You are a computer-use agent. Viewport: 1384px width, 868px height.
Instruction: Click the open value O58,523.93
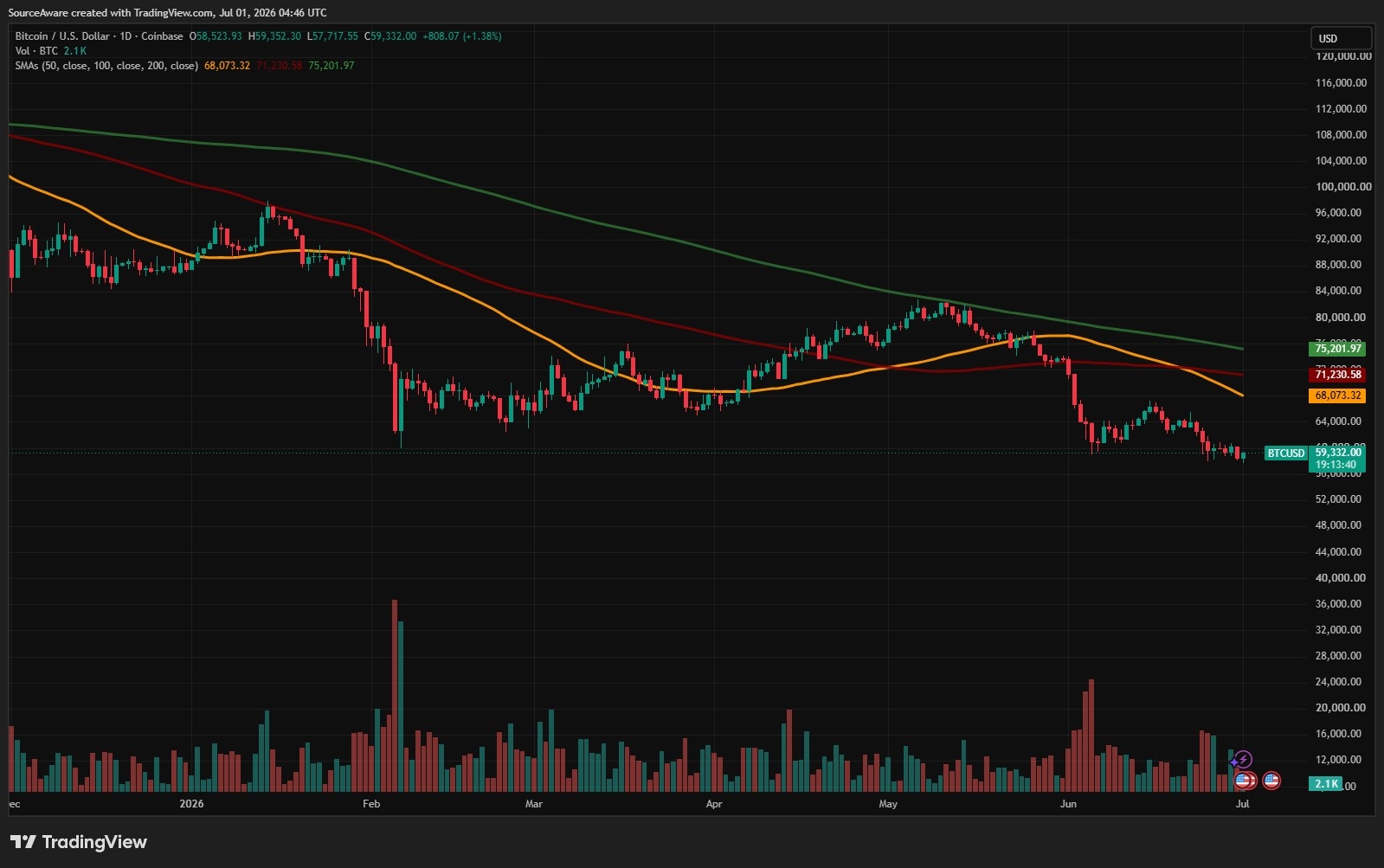(x=216, y=36)
